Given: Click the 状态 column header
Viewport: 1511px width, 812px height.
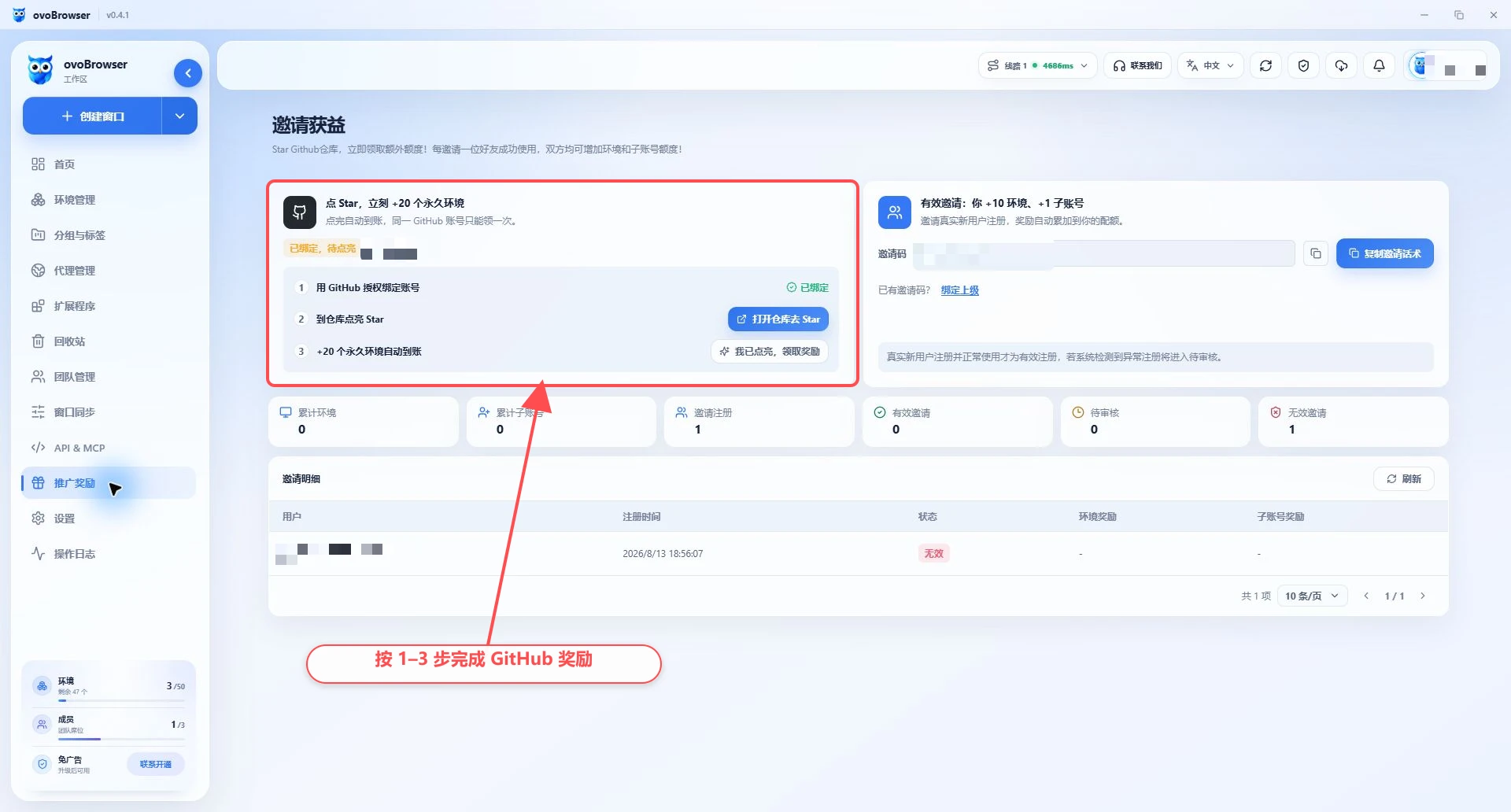Looking at the screenshot, I should [x=928, y=517].
